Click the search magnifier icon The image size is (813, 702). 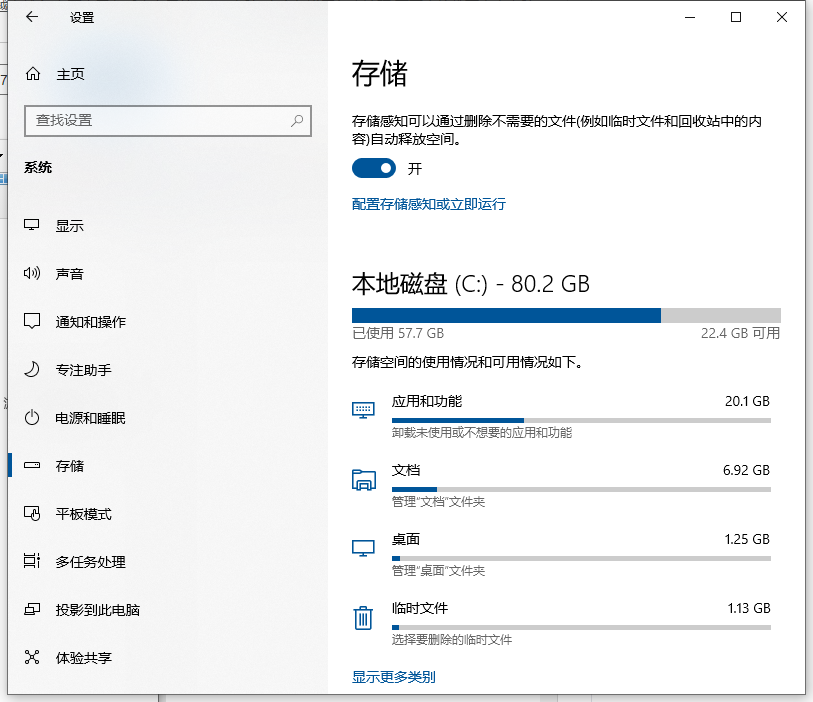tap(297, 120)
